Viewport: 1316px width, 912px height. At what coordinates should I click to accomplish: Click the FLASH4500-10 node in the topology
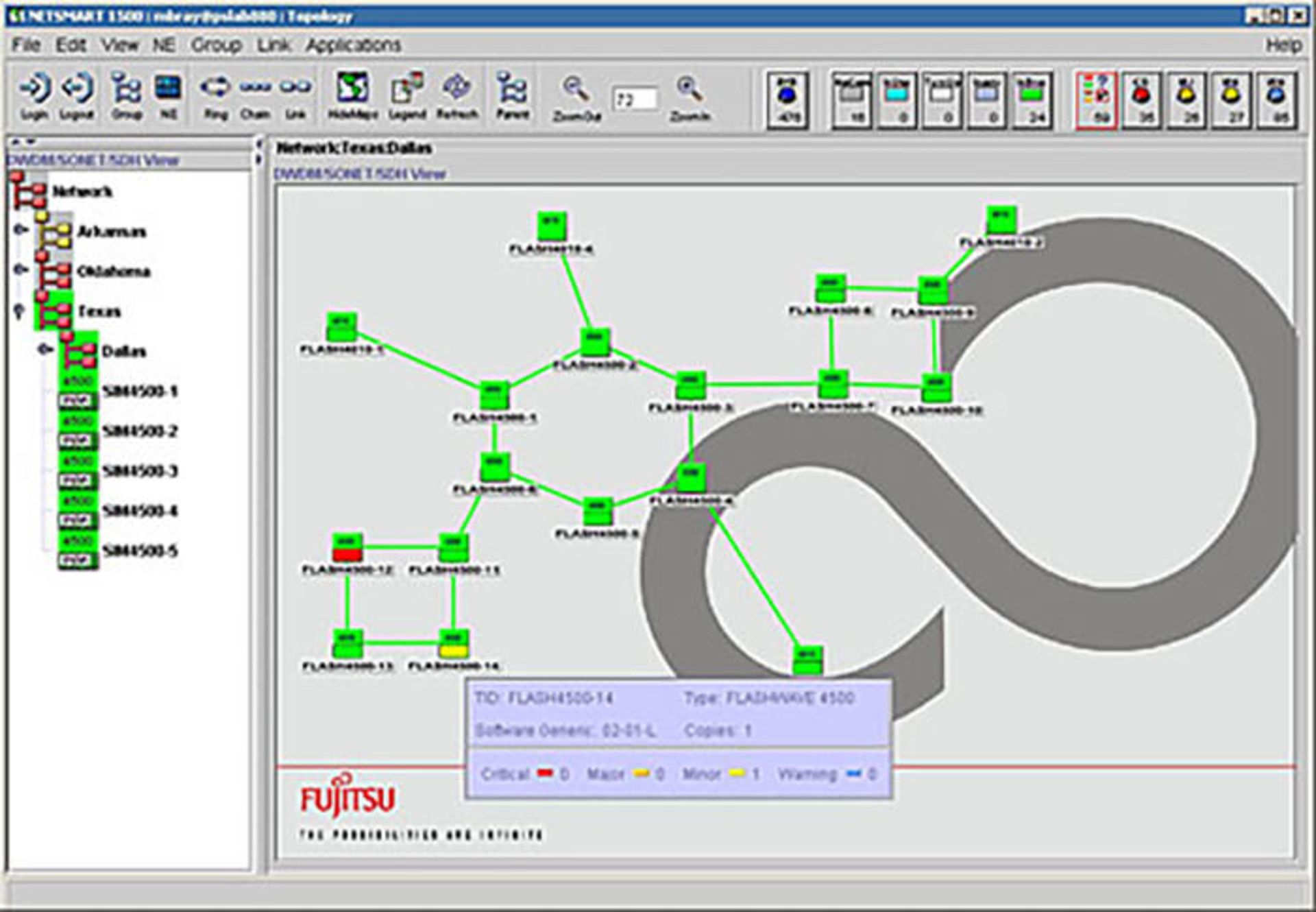(936, 387)
